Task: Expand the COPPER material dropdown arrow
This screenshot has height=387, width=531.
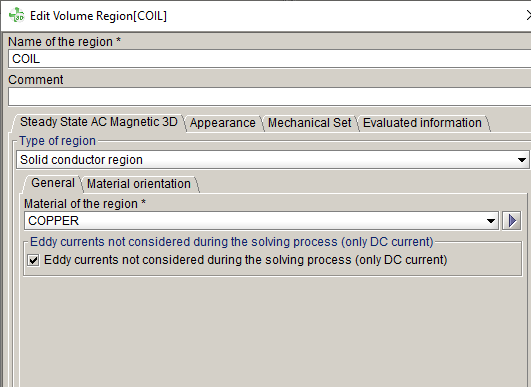Action: click(x=491, y=221)
